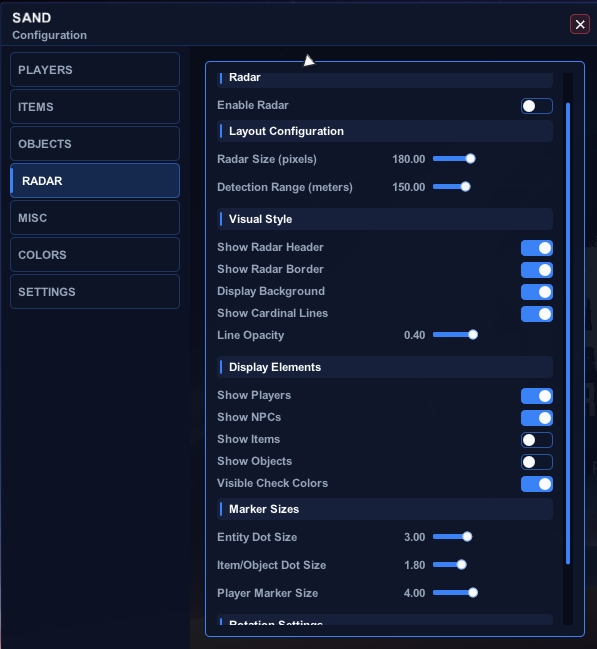Disable Show Players on radar
The width and height of the screenshot is (597, 649).
click(537, 396)
